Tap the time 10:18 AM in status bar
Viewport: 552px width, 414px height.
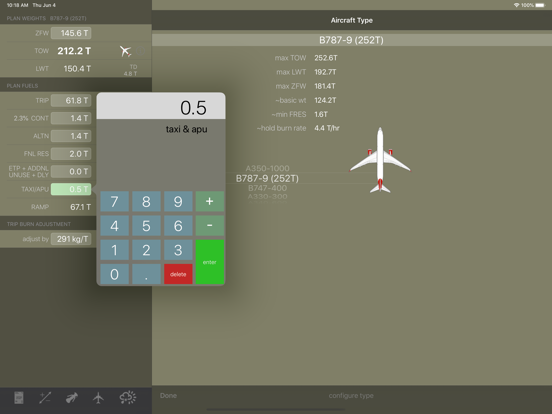coord(17,5)
